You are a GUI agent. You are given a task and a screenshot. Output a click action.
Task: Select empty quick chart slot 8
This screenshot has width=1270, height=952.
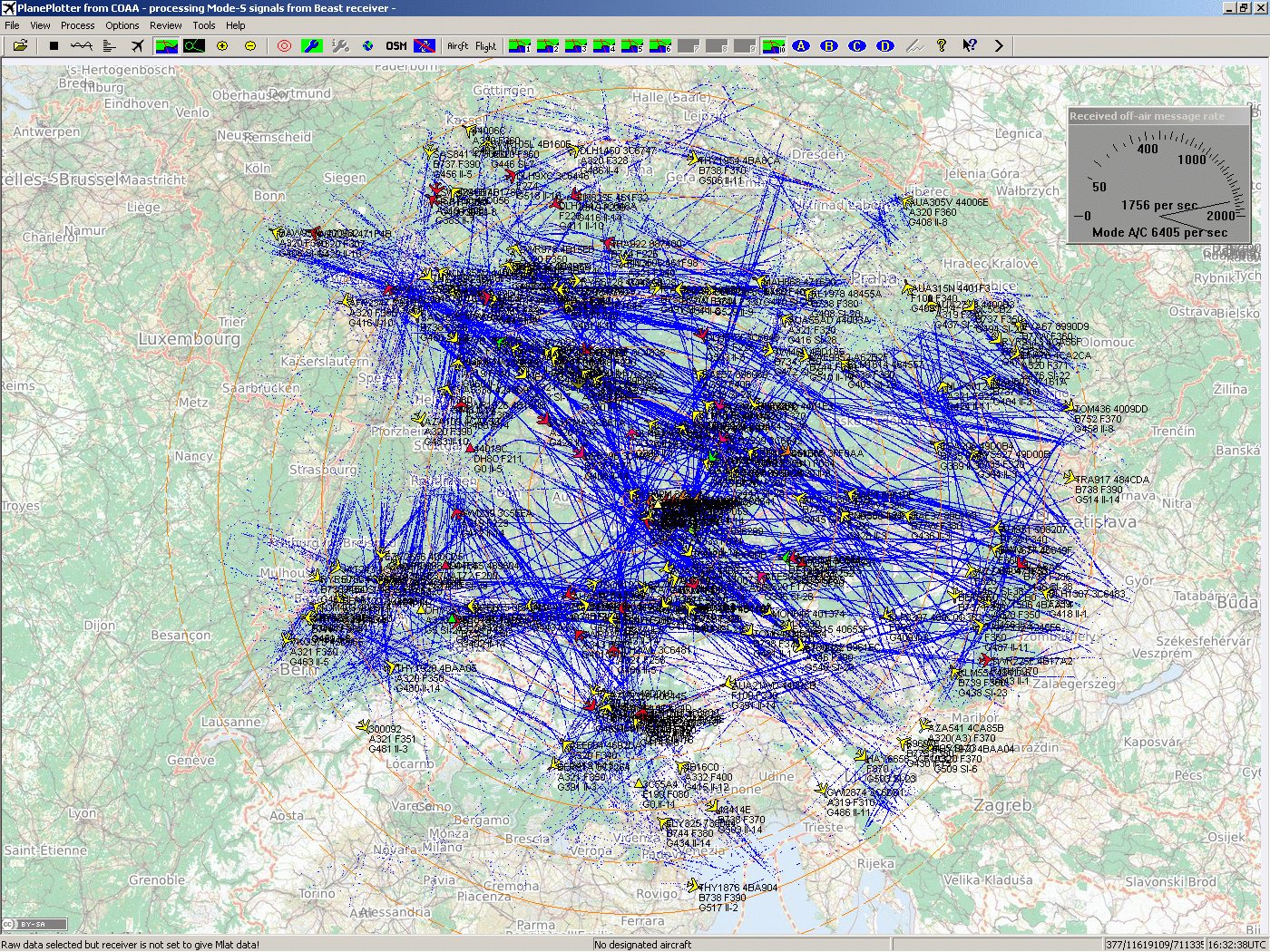717,45
